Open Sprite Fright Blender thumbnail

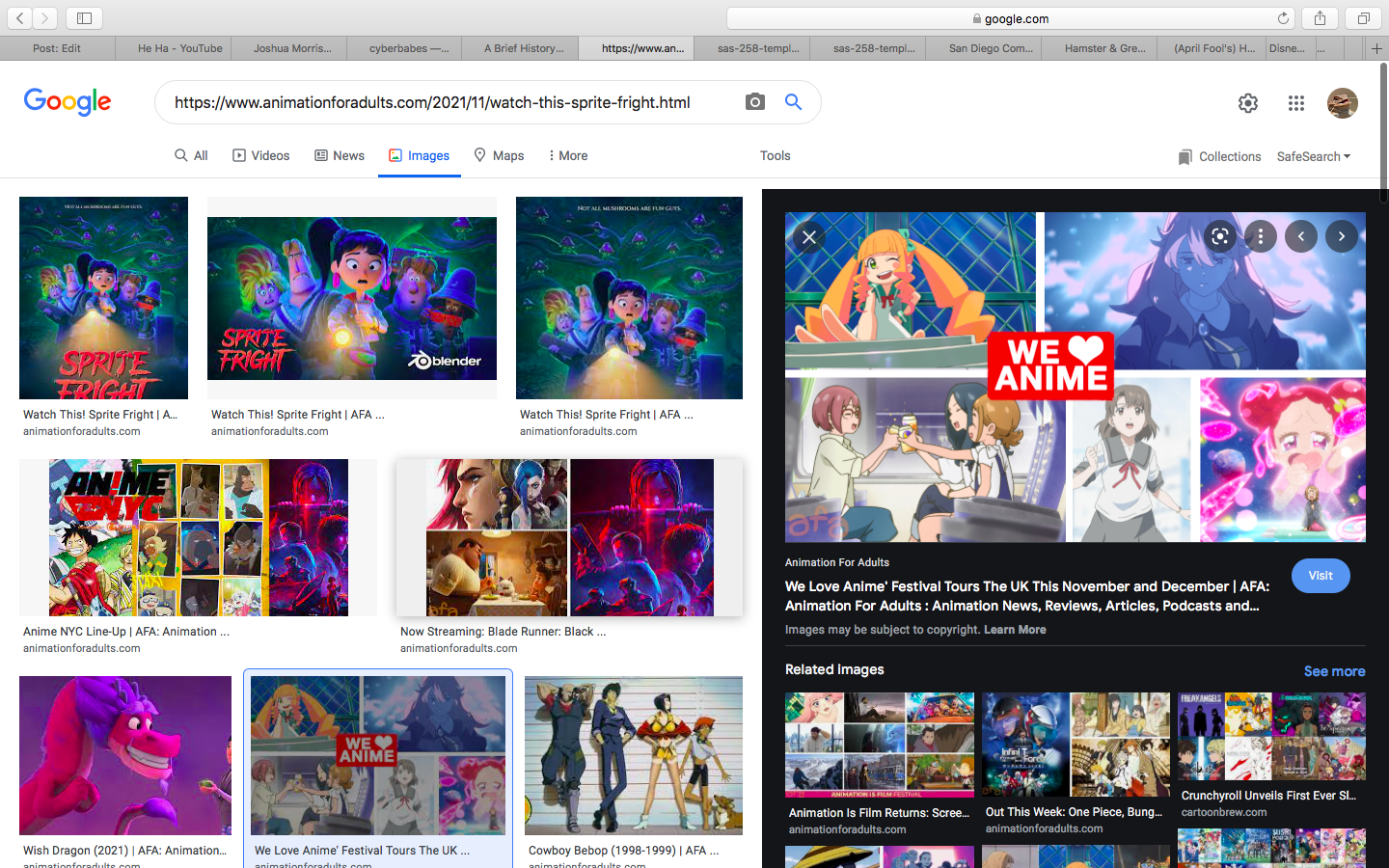tap(352, 298)
